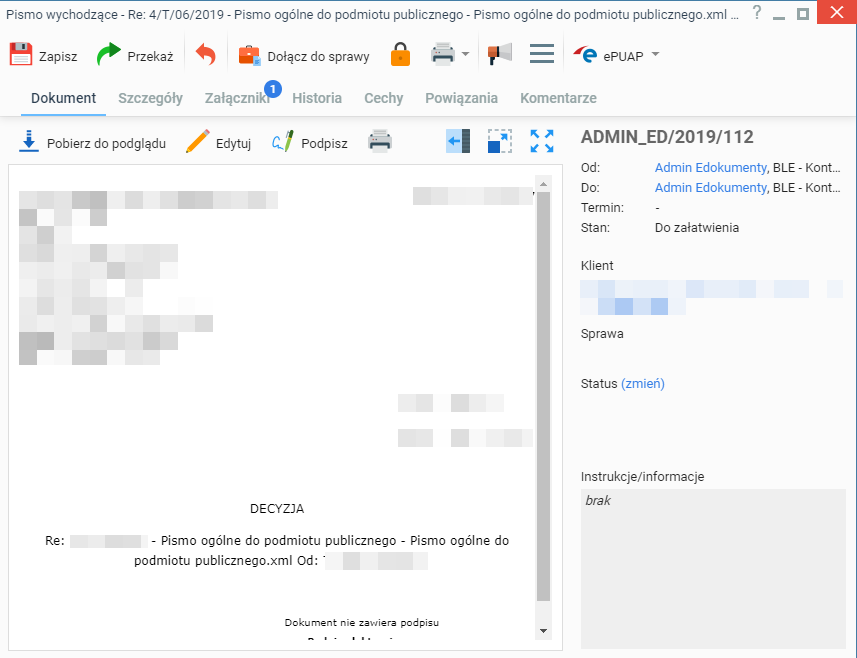
Task: Click the Dołącz do sprawy briefcase icon
Action: [250, 55]
